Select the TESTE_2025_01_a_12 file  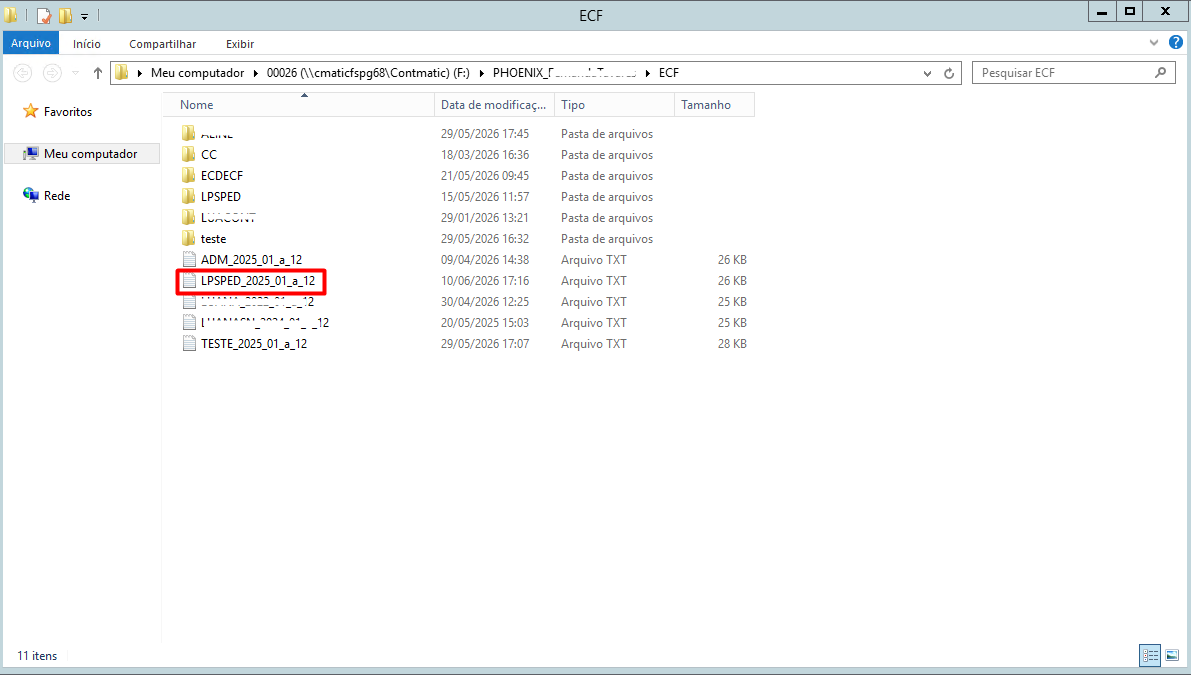pos(254,344)
